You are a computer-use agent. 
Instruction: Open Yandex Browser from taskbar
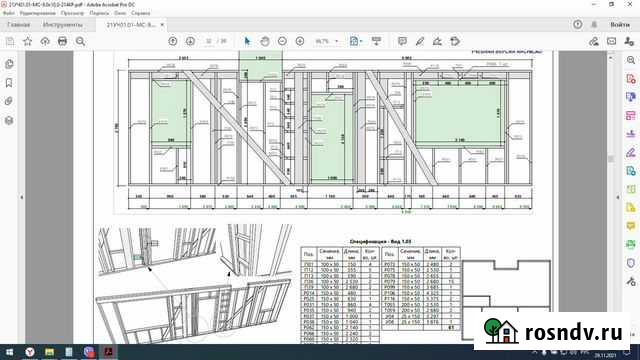[29, 352]
